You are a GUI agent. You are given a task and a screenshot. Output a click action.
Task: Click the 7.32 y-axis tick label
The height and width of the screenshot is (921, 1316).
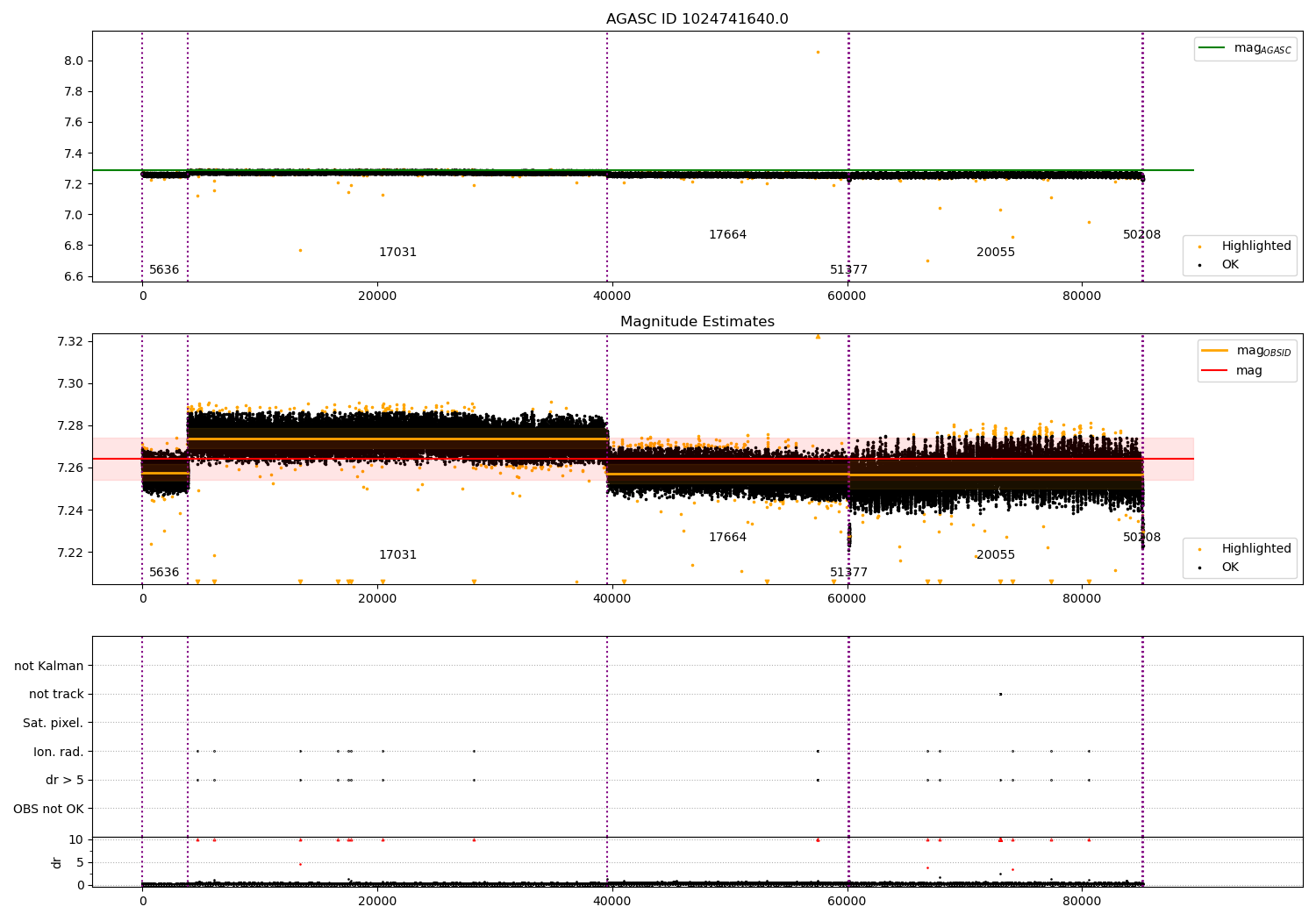[x=70, y=341]
